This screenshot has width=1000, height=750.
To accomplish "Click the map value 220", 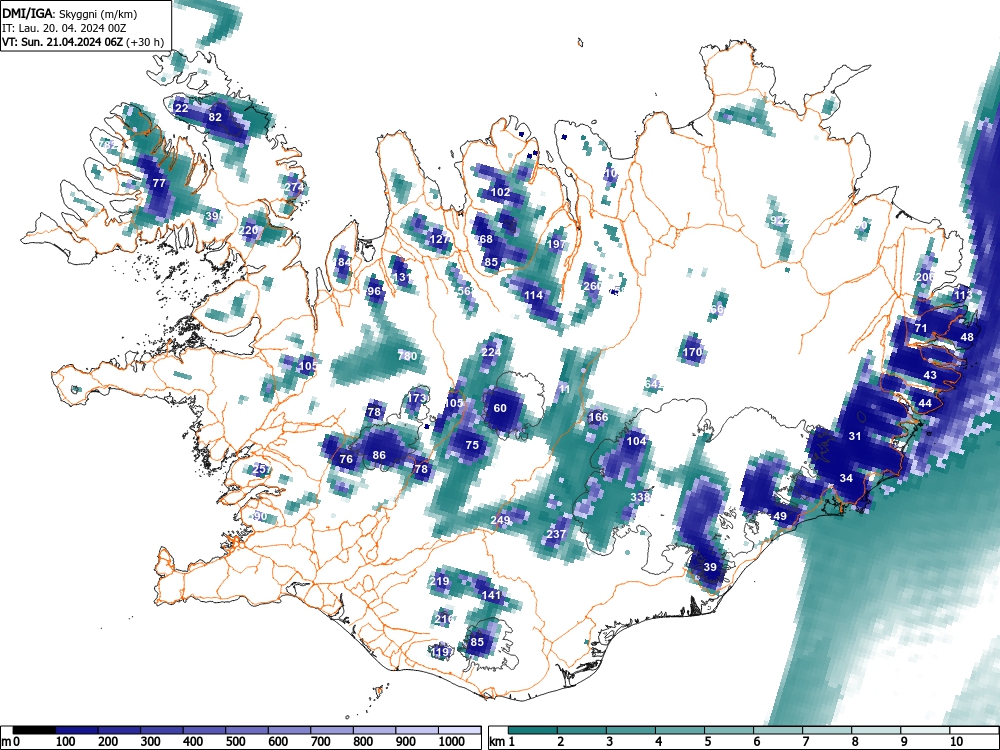I will click(x=249, y=230).
